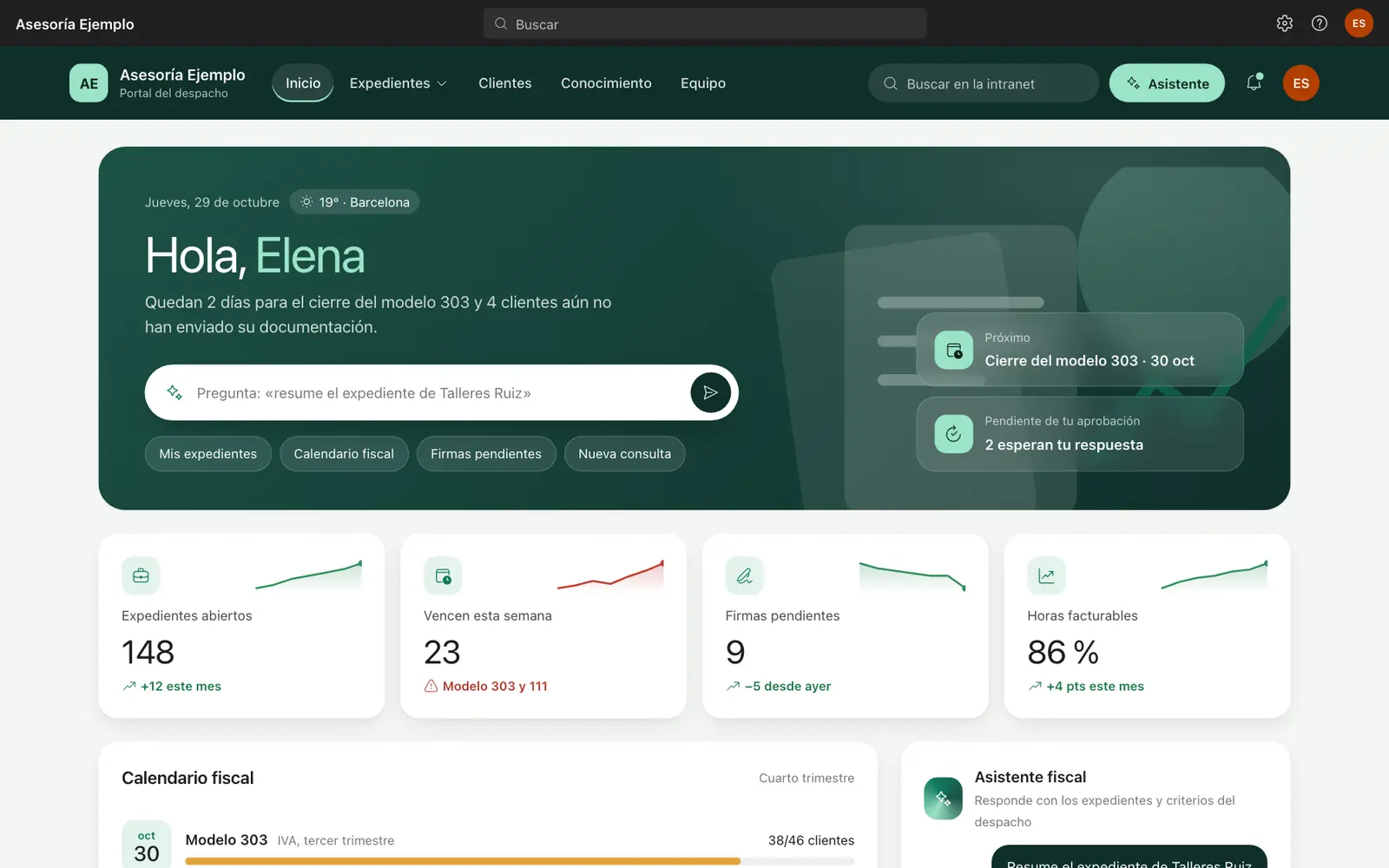Open the Clientes section

(505, 83)
